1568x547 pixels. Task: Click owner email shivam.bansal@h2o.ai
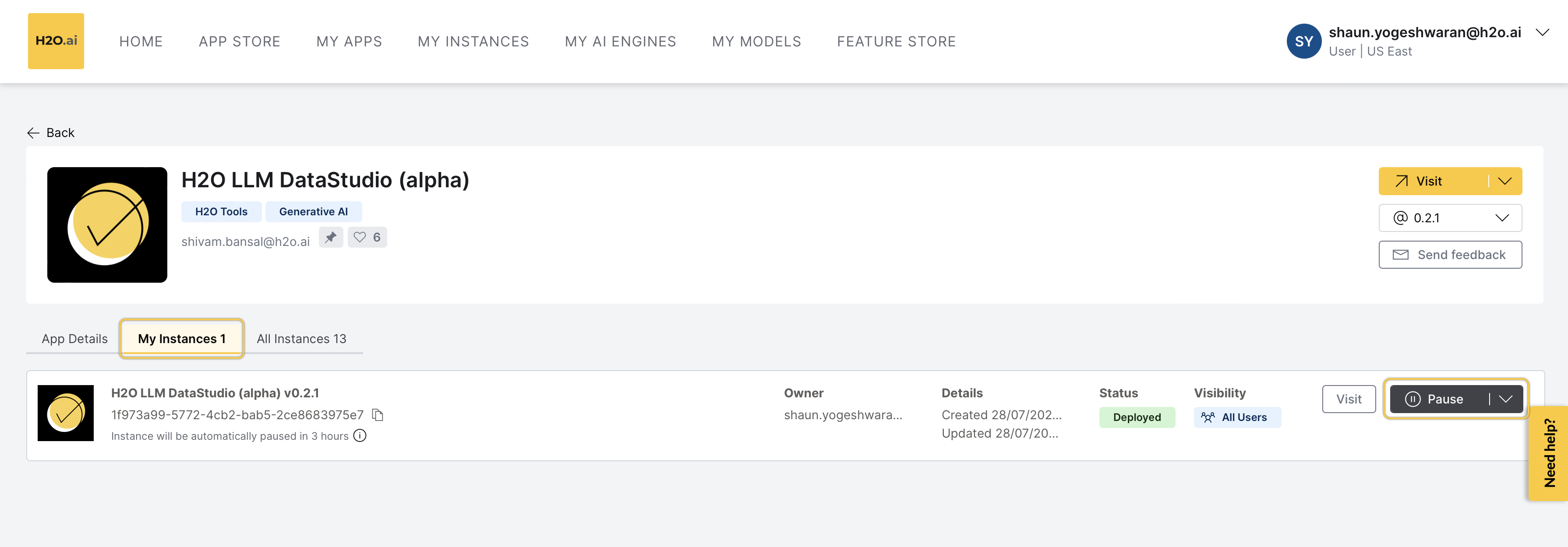245,242
